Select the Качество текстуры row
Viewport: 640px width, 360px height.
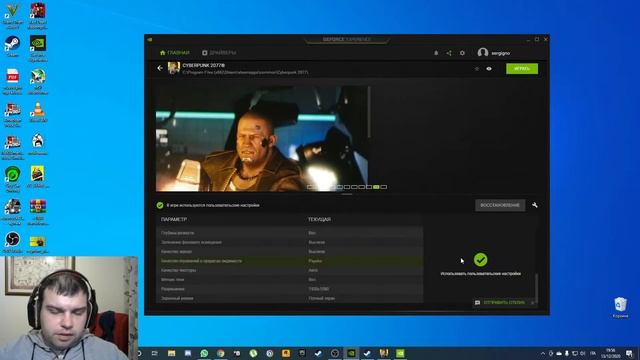click(x=290, y=270)
